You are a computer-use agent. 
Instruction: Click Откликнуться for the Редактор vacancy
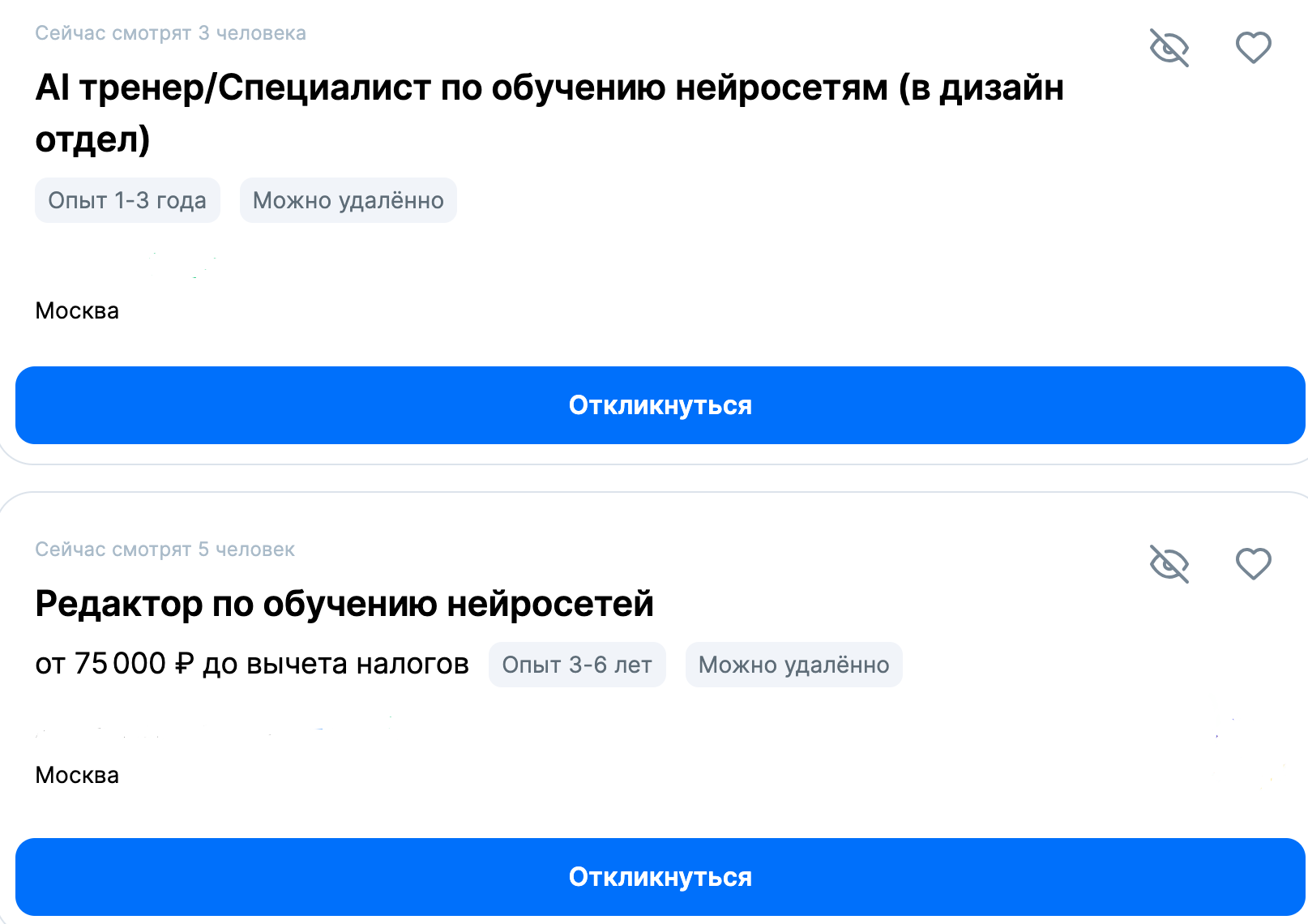coord(660,877)
